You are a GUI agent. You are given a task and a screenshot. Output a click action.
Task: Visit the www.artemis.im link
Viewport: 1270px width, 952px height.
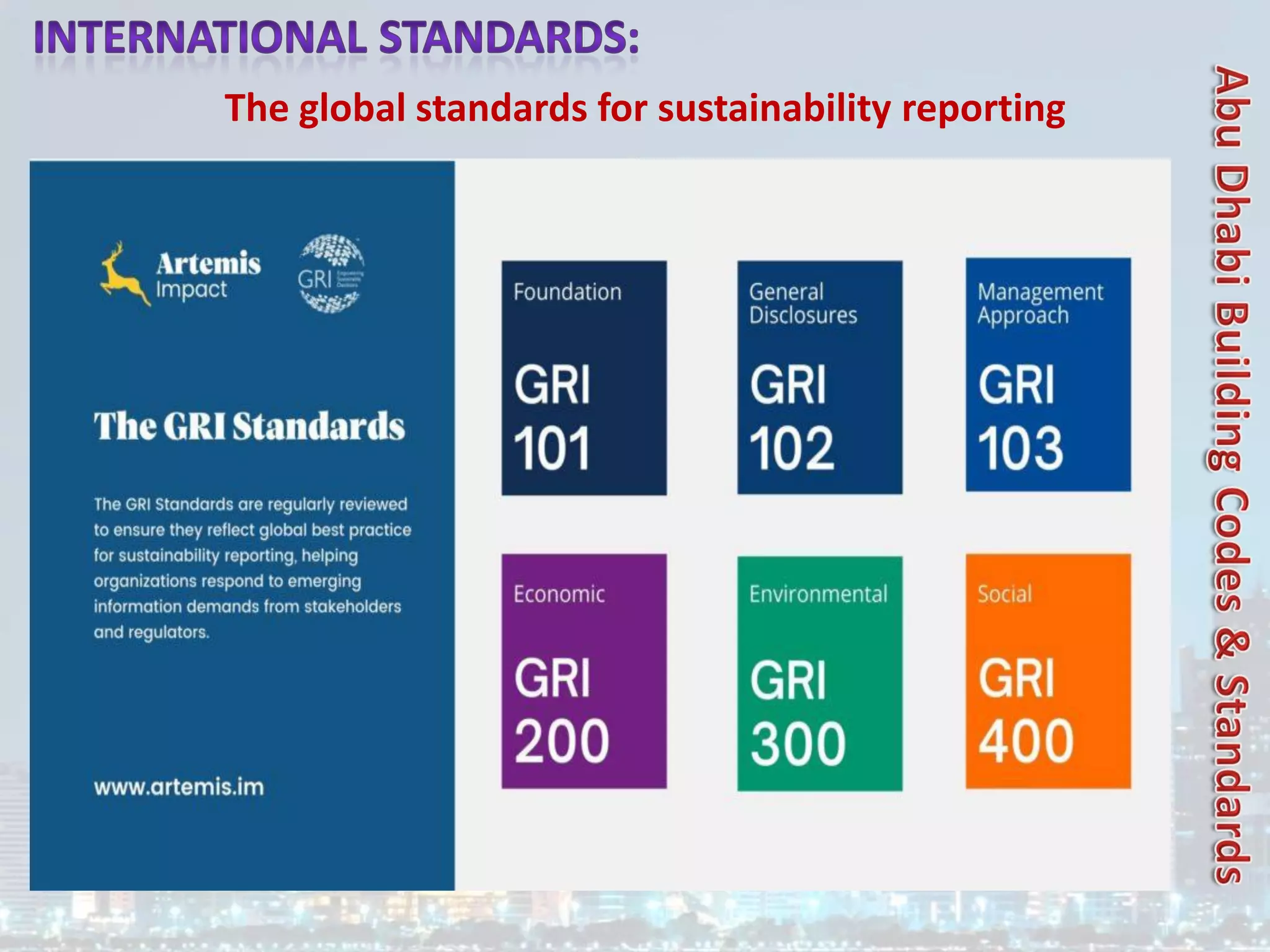click(x=179, y=787)
